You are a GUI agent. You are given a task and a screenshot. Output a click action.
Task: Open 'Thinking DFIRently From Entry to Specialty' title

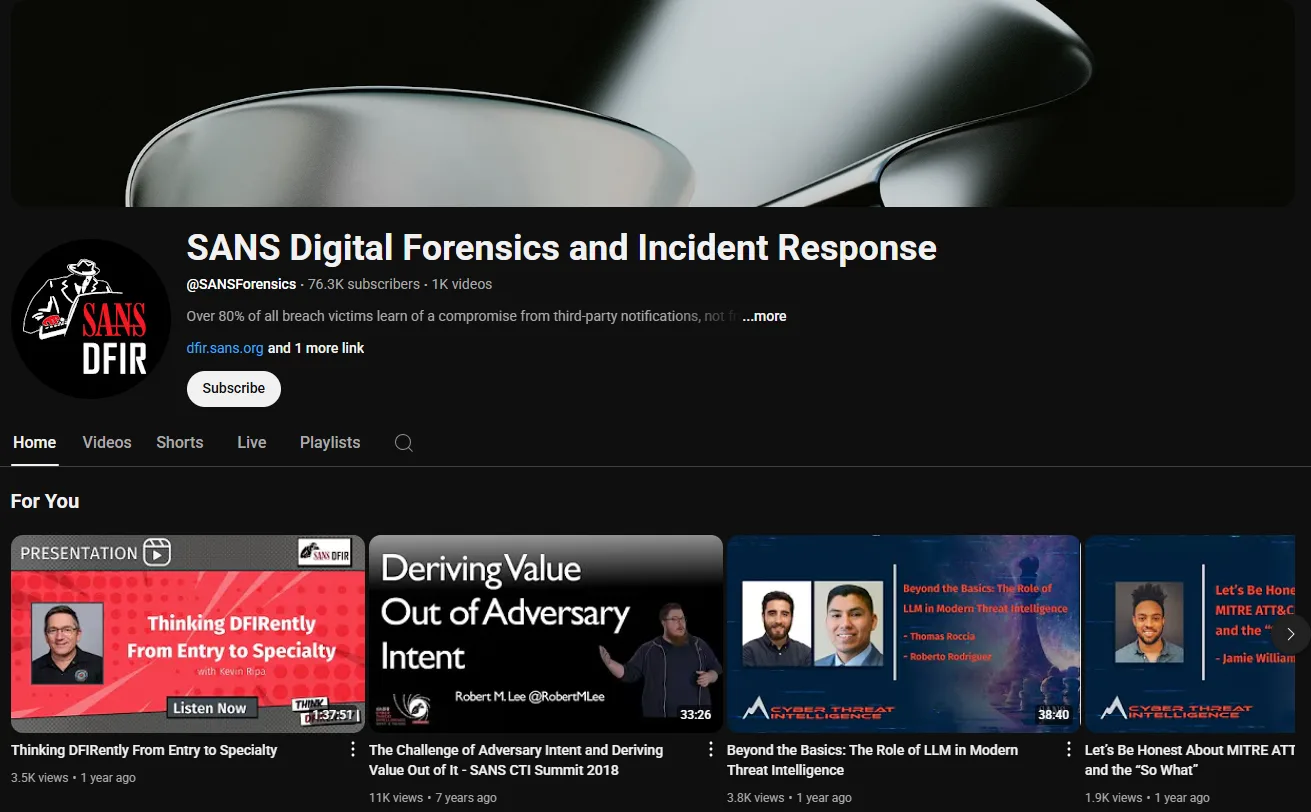[x=144, y=750]
